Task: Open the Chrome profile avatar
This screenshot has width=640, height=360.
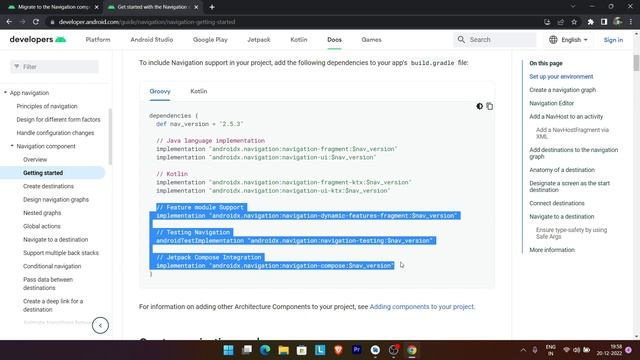Action: 618,22
